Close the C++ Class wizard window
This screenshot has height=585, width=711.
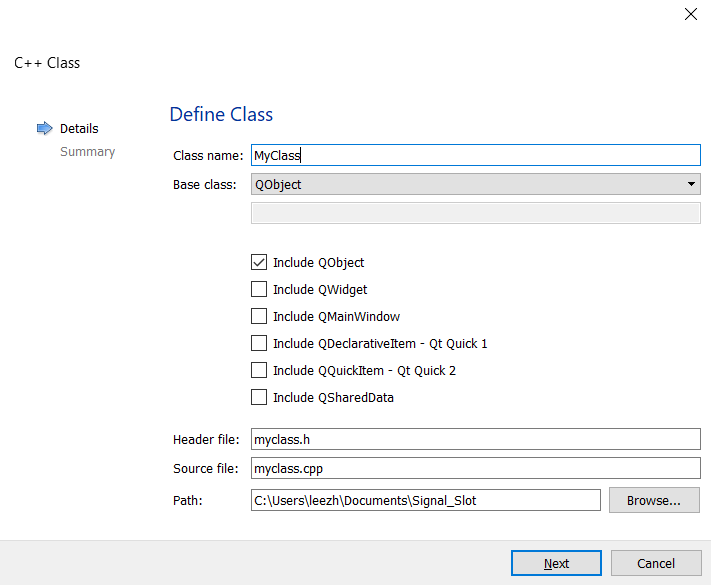[x=690, y=14]
